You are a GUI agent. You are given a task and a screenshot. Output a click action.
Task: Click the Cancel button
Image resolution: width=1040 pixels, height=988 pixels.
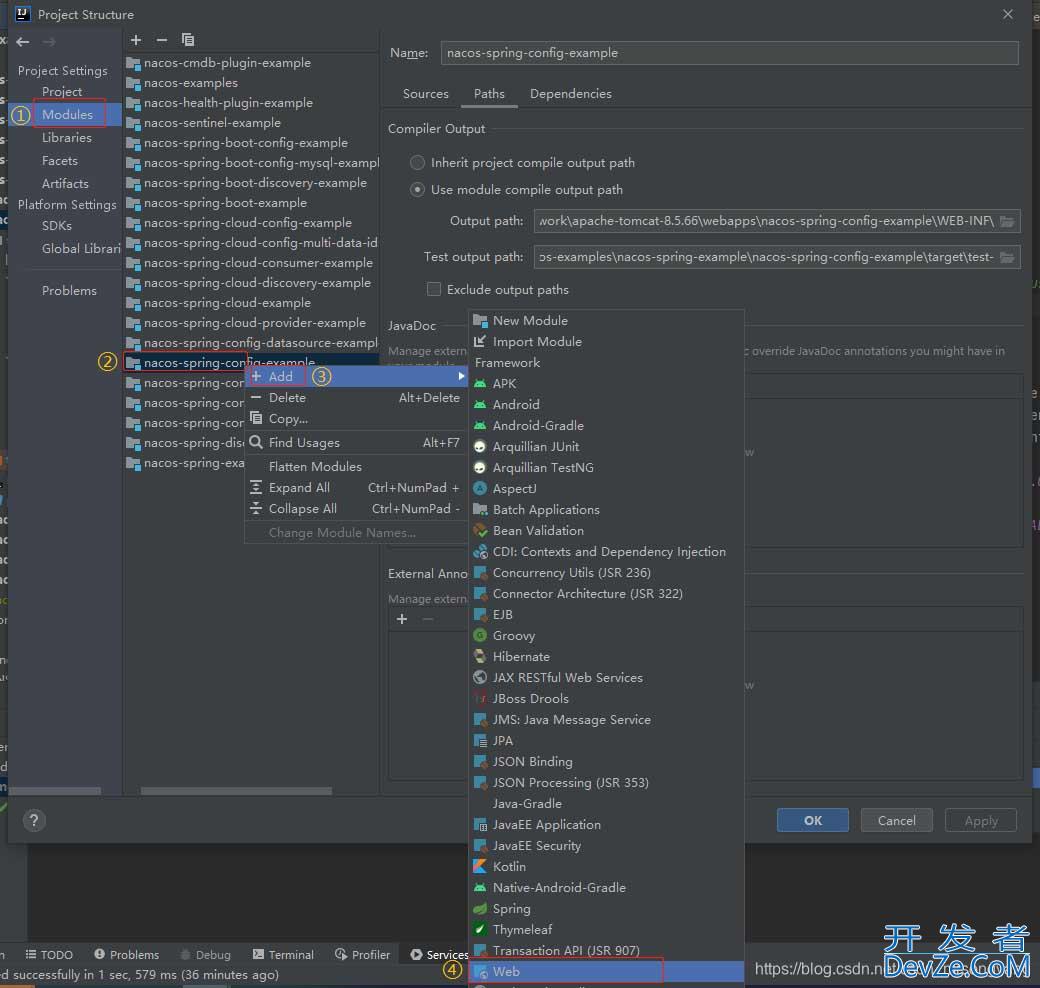[x=896, y=820]
